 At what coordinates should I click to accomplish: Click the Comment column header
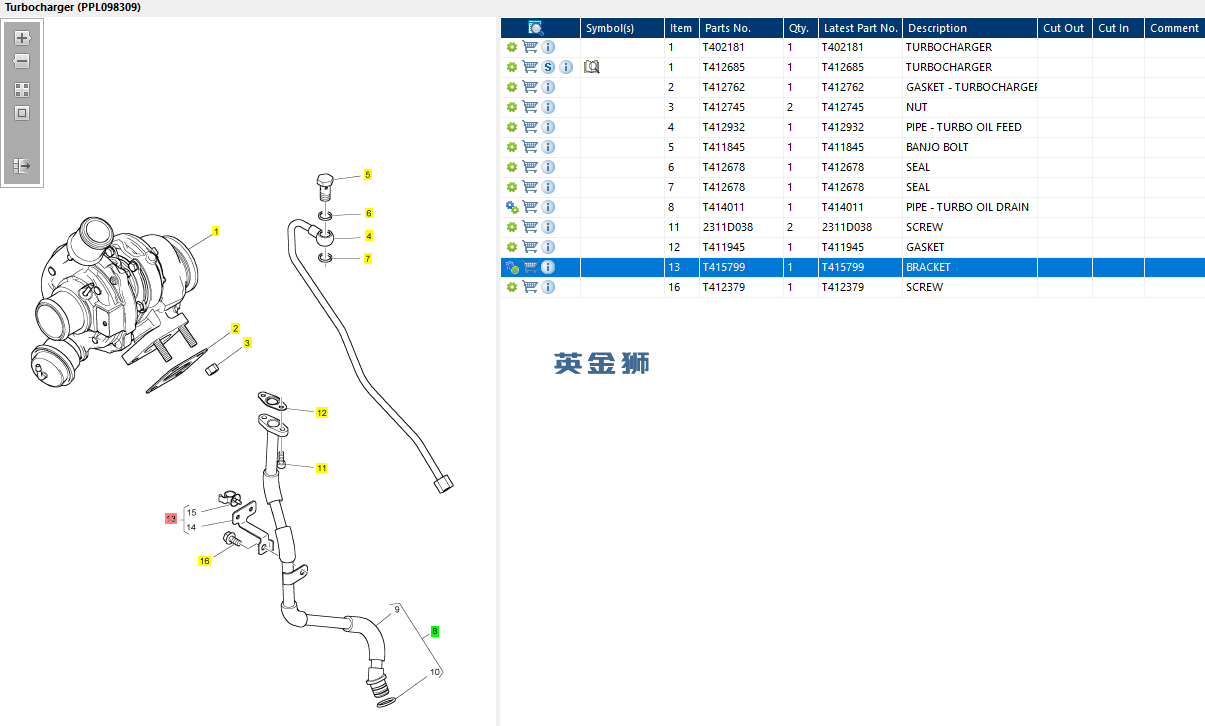1175,28
